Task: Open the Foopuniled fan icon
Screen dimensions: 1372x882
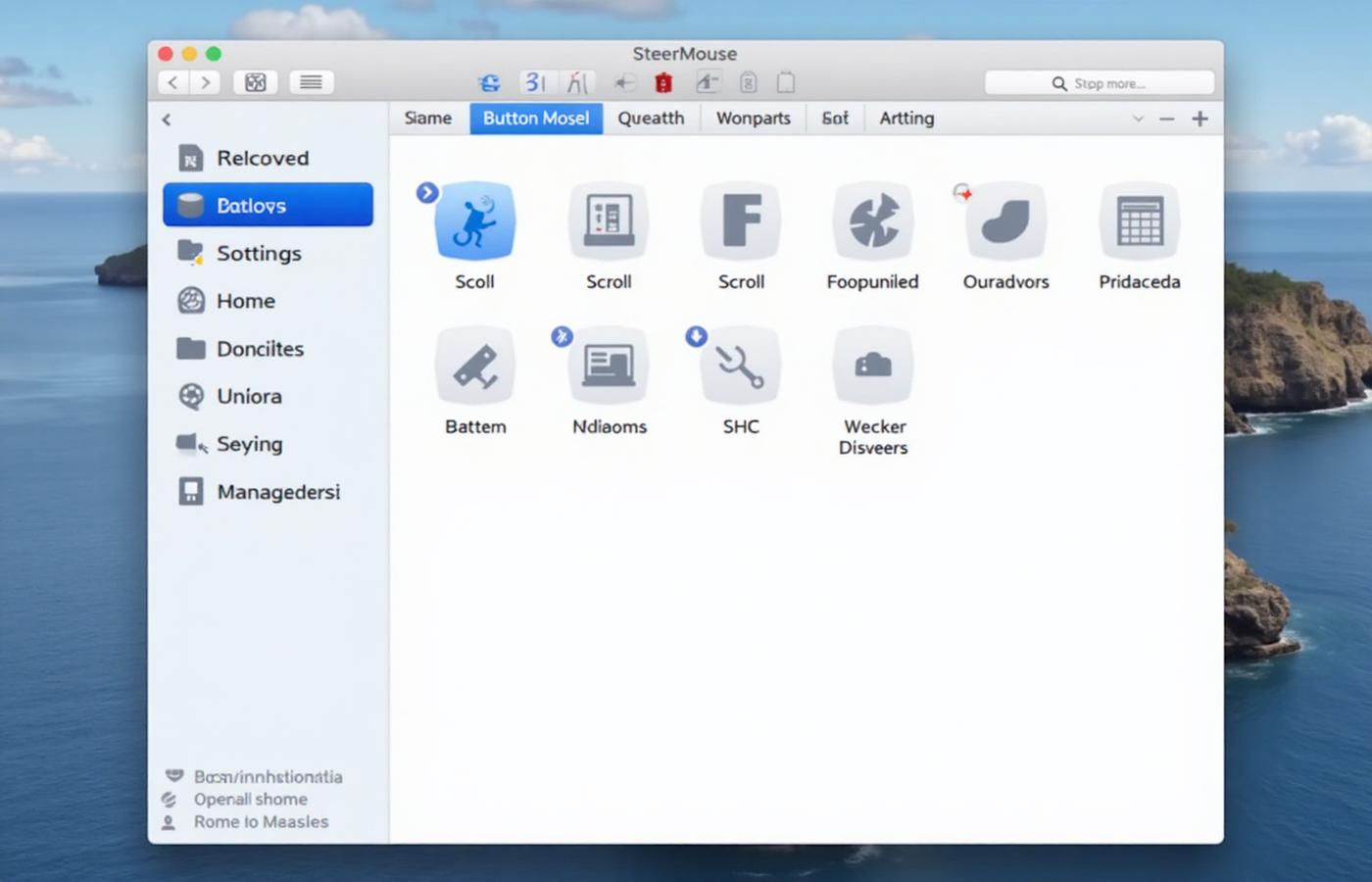Action: click(x=872, y=221)
